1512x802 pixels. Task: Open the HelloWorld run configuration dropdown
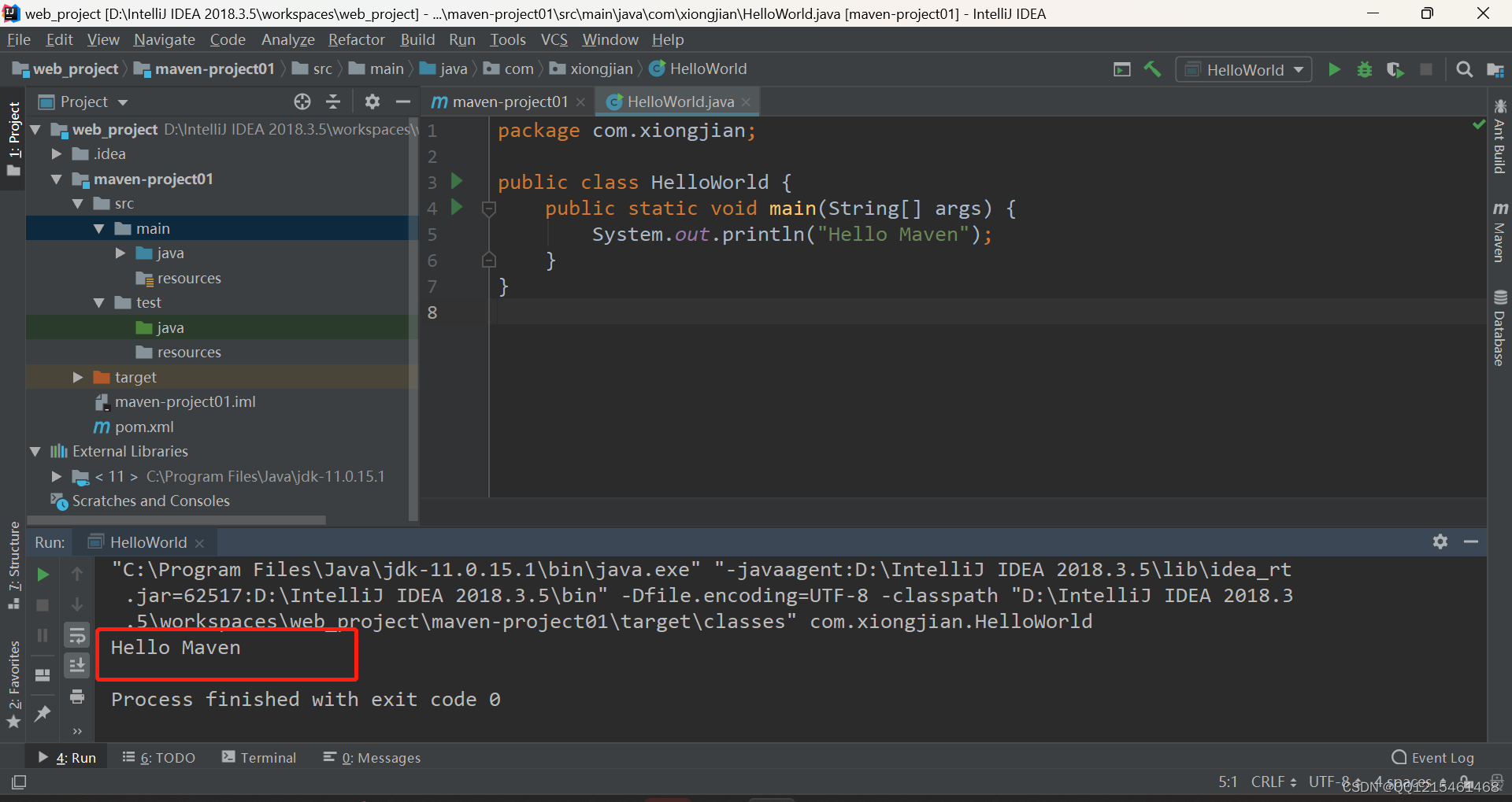pyautogui.click(x=1244, y=69)
